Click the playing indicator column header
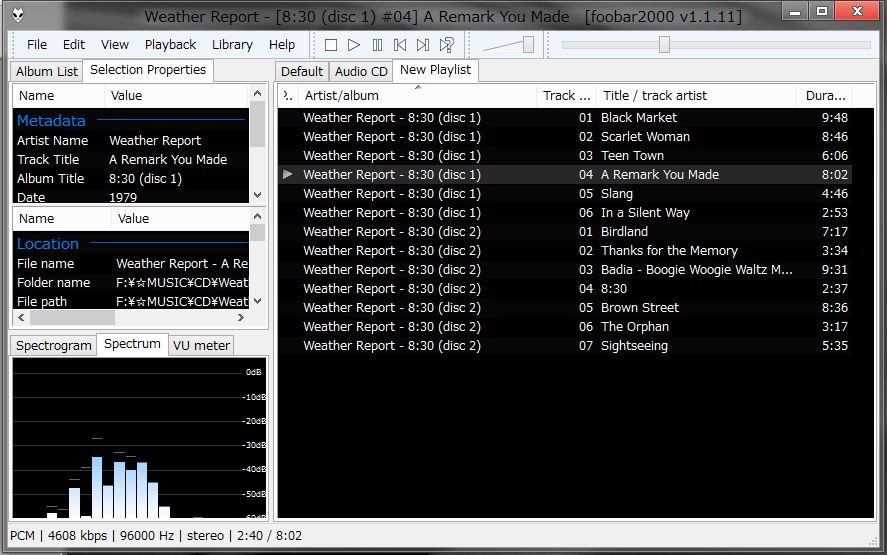The image size is (887, 555). tap(289, 96)
